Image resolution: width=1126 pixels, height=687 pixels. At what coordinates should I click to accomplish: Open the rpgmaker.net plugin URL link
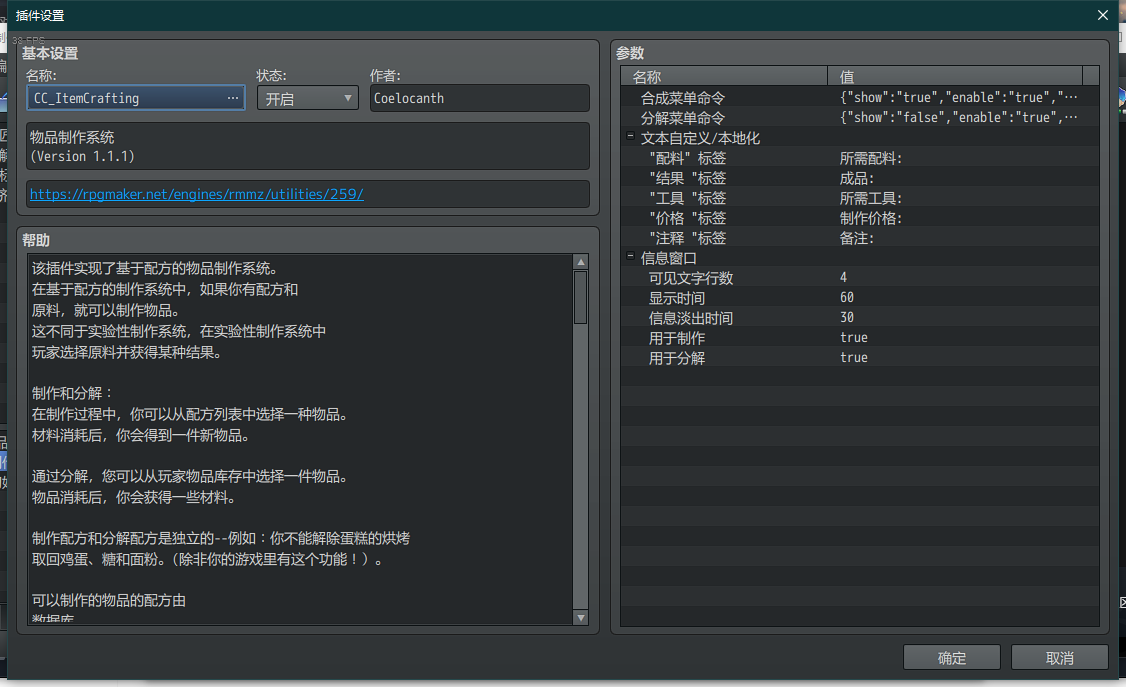click(x=197, y=194)
